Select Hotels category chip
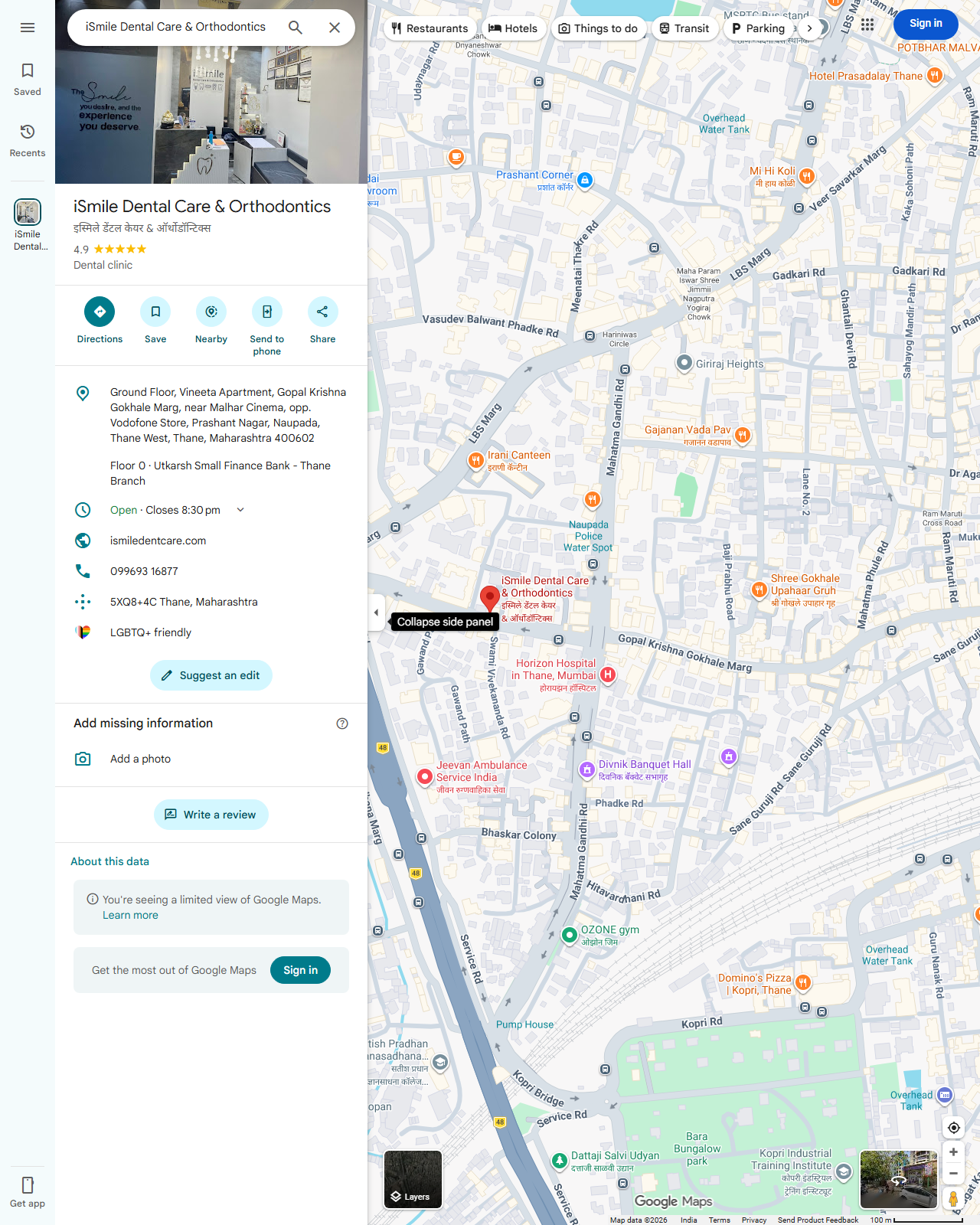This screenshot has height=1225, width=980. tap(513, 28)
